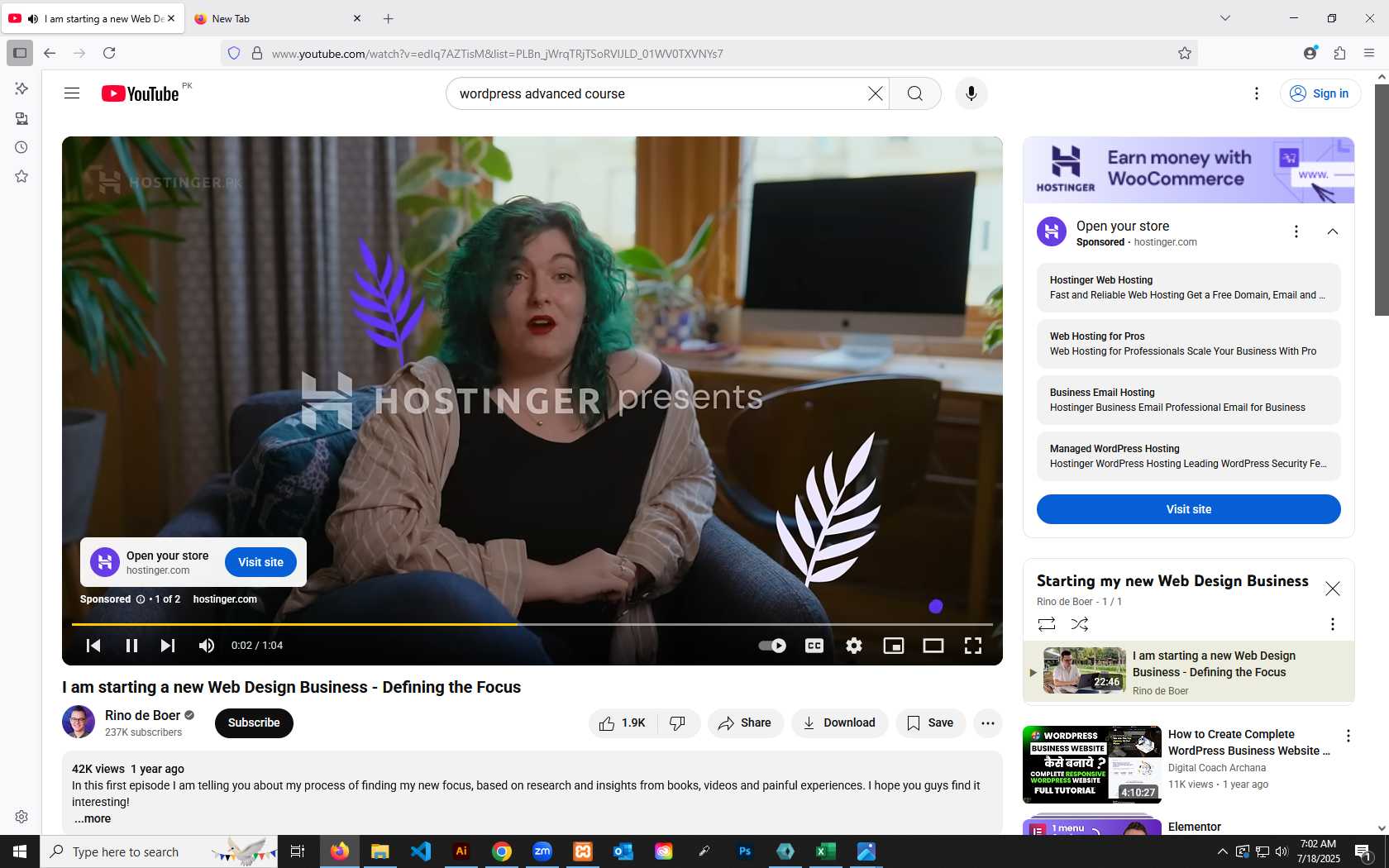Image resolution: width=1389 pixels, height=868 pixels.
Task: Like the video with thumbs up
Action: click(623, 723)
